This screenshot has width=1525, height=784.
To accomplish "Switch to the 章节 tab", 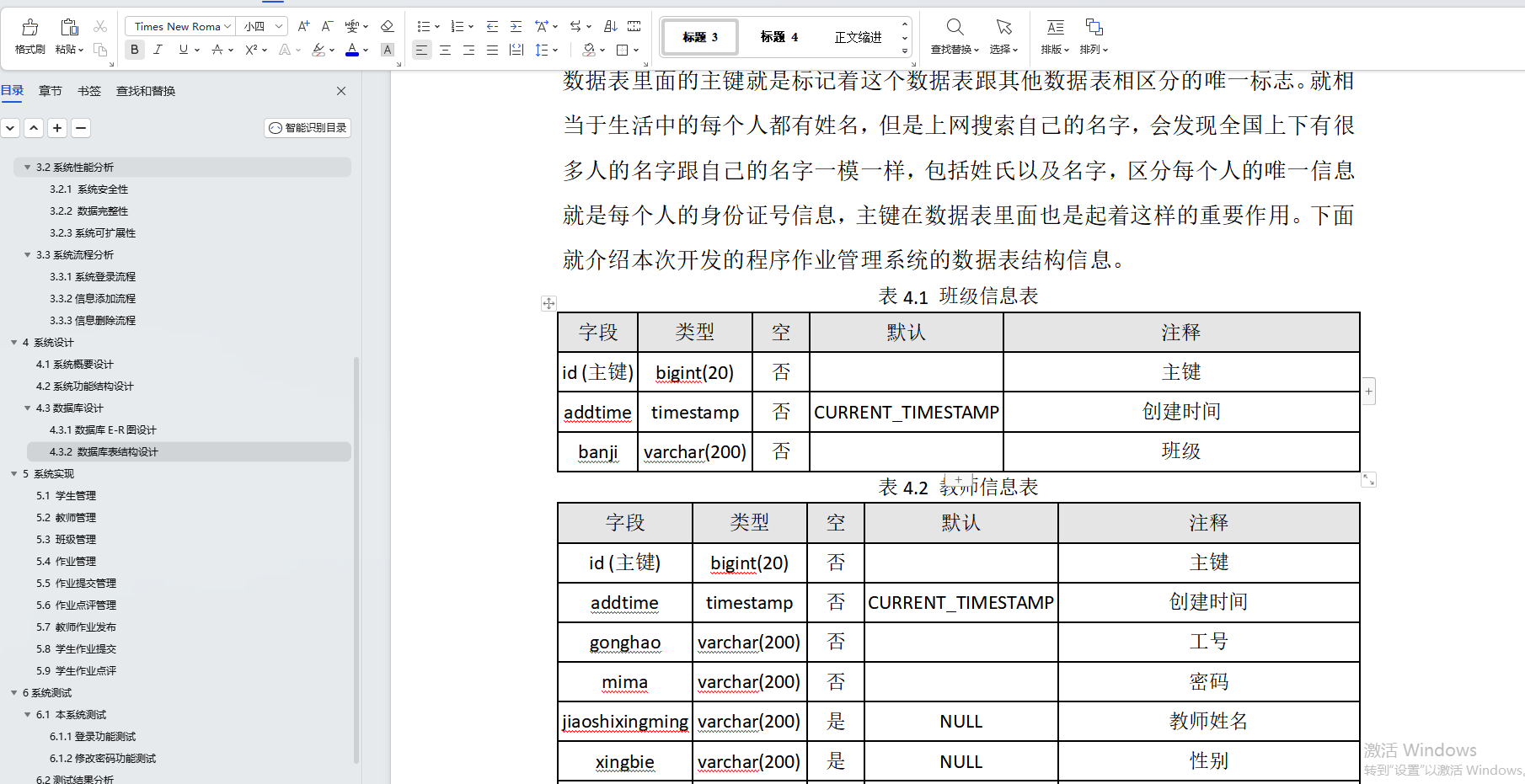I will point(50,90).
